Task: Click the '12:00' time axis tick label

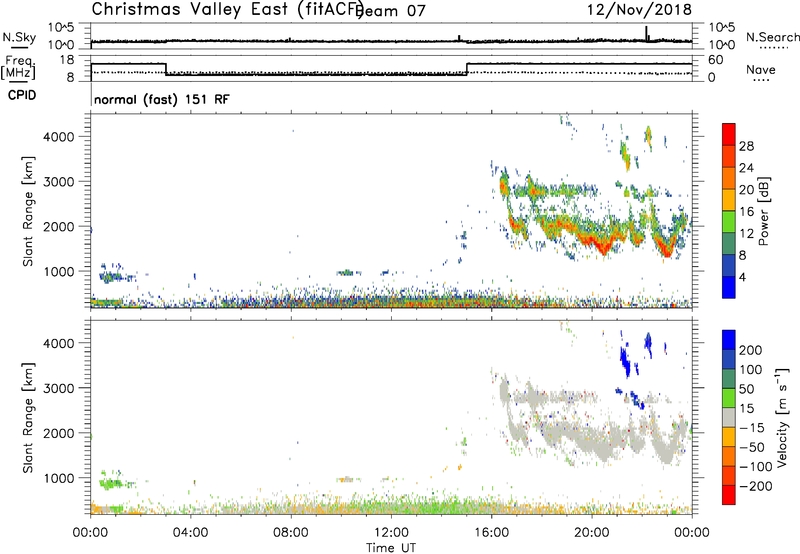Action: pyautogui.click(x=391, y=533)
